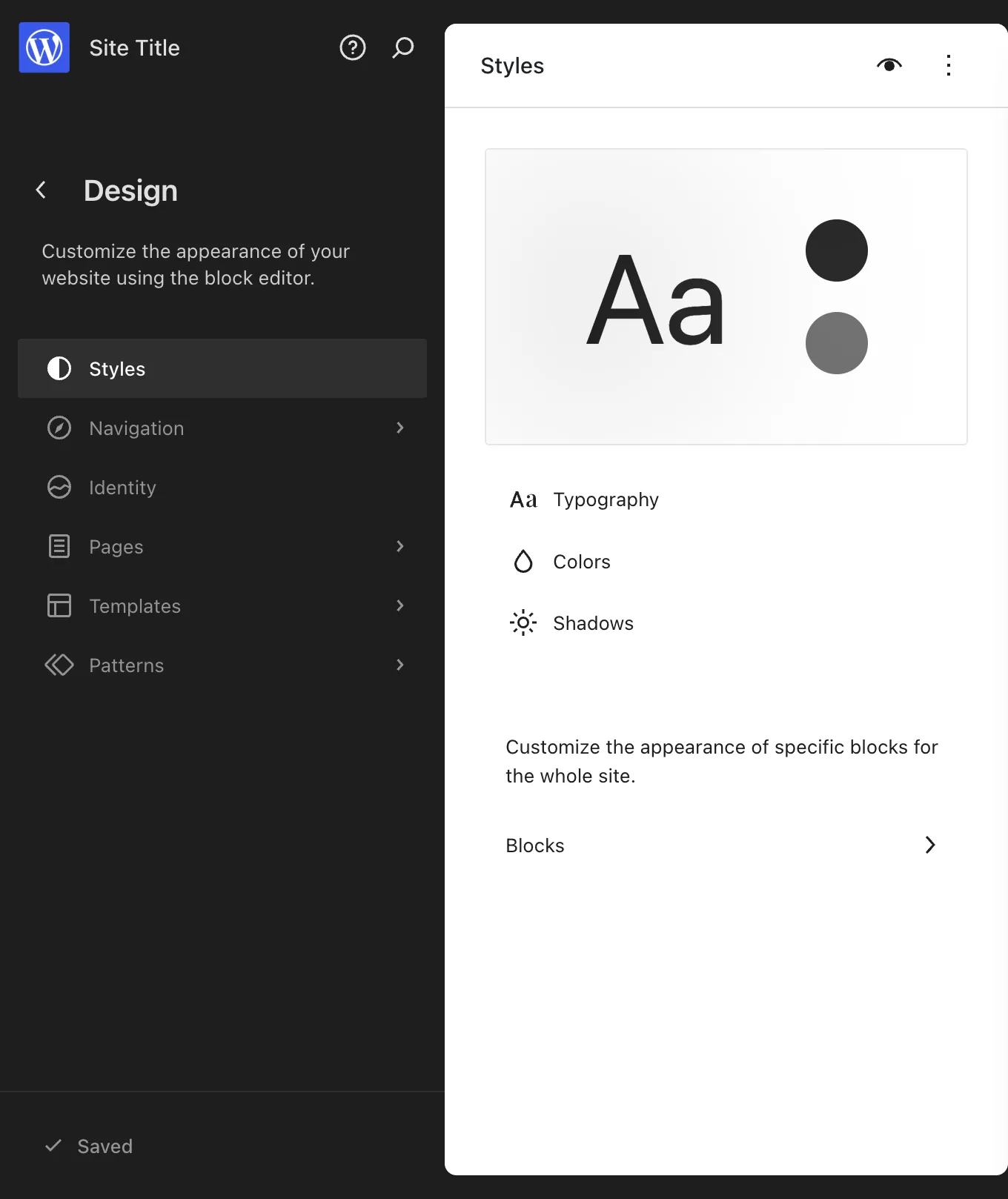Expand Navigation using its chevron

click(400, 428)
